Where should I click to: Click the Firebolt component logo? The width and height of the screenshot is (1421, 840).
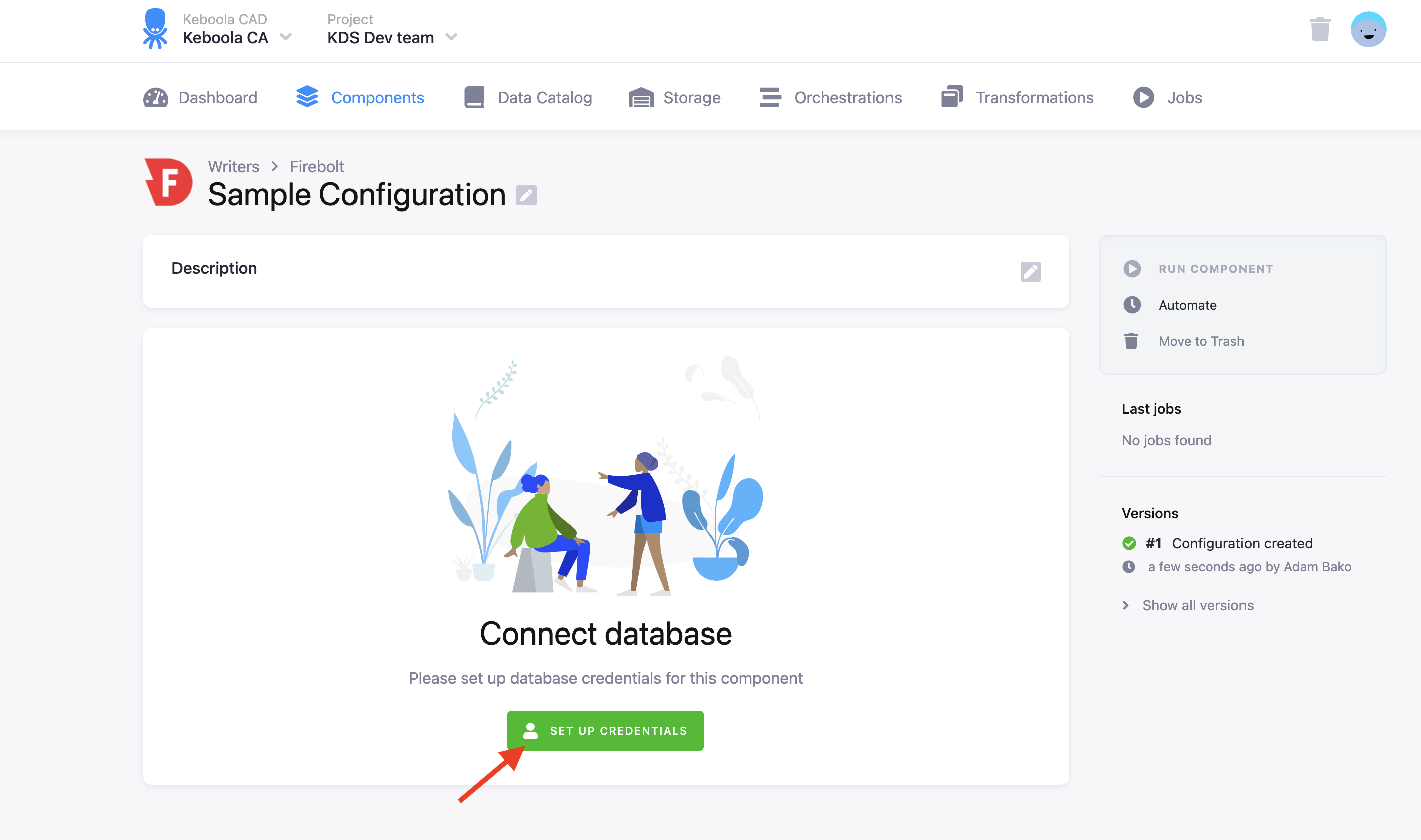pos(168,182)
